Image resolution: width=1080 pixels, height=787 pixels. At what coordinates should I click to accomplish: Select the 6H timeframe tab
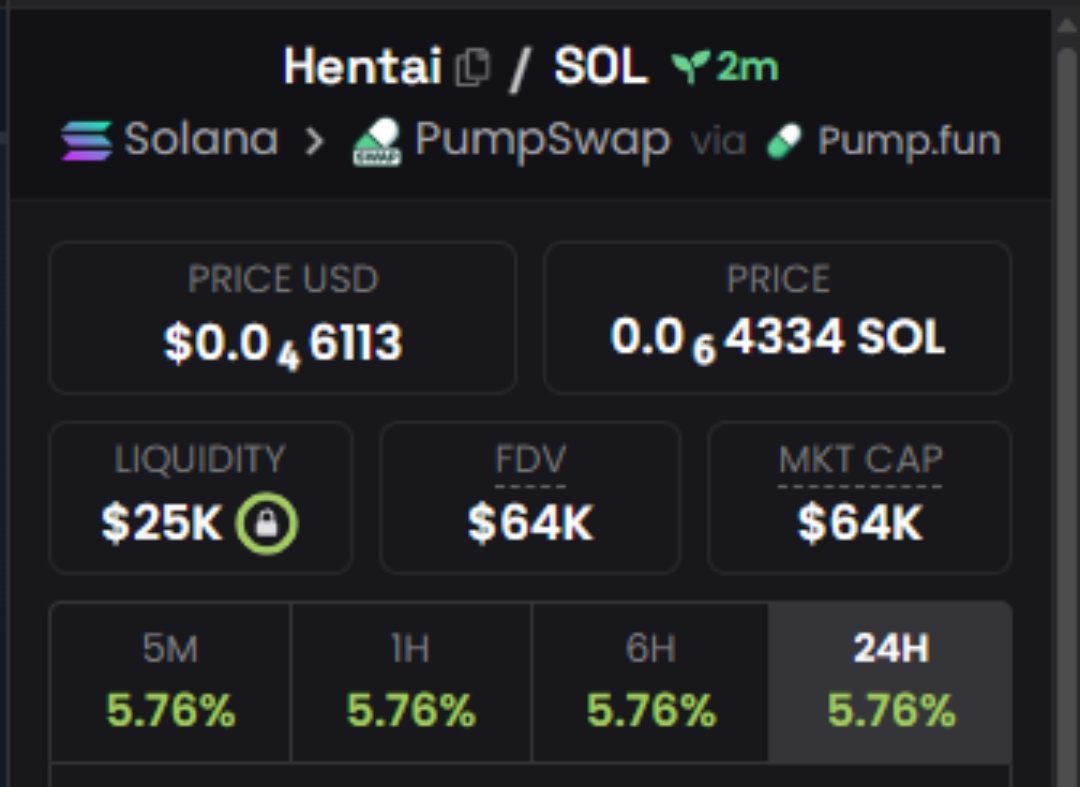tap(651, 682)
